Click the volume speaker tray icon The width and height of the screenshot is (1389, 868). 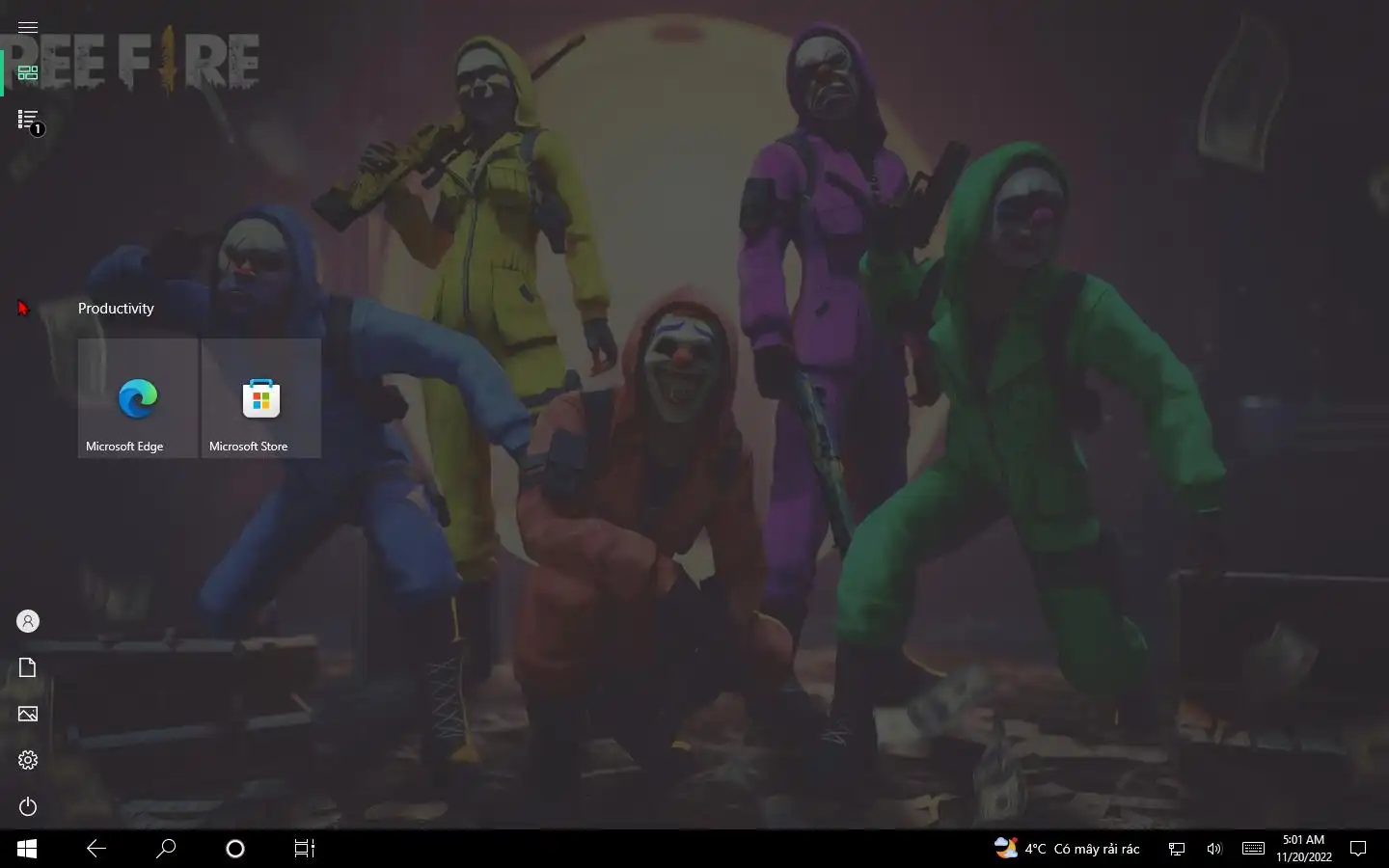(x=1214, y=849)
